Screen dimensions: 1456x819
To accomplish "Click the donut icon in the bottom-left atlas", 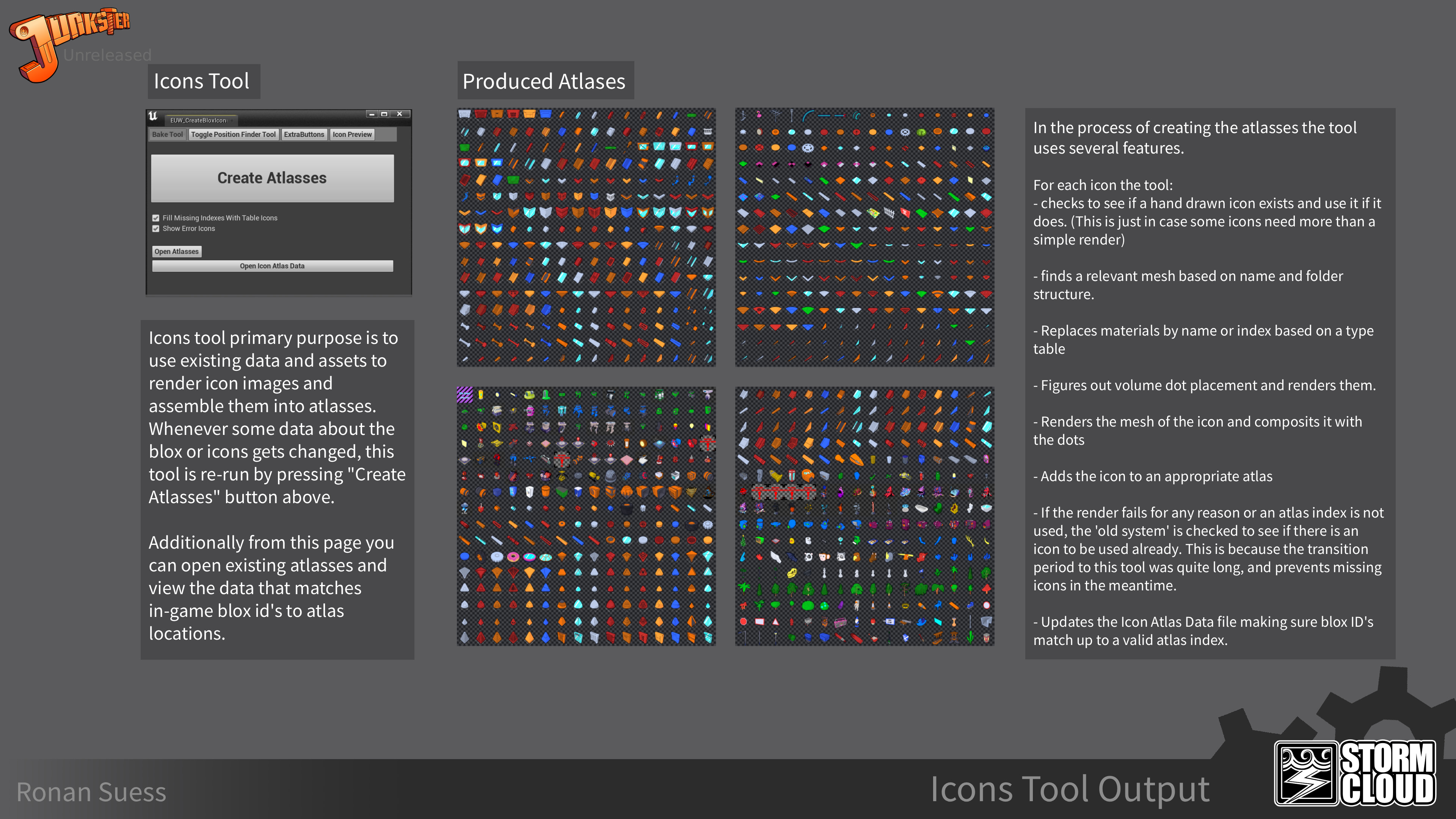I will click(513, 557).
